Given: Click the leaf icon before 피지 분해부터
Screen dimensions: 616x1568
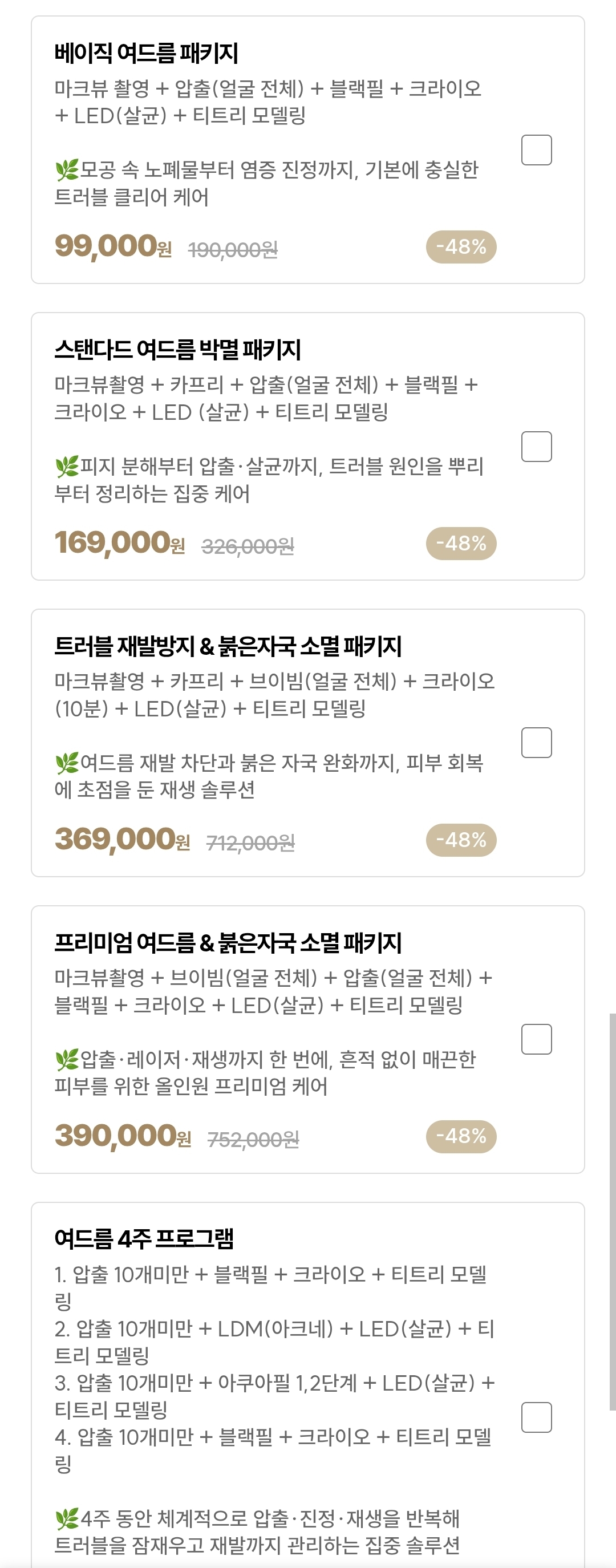Looking at the screenshot, I should (66, 467).
